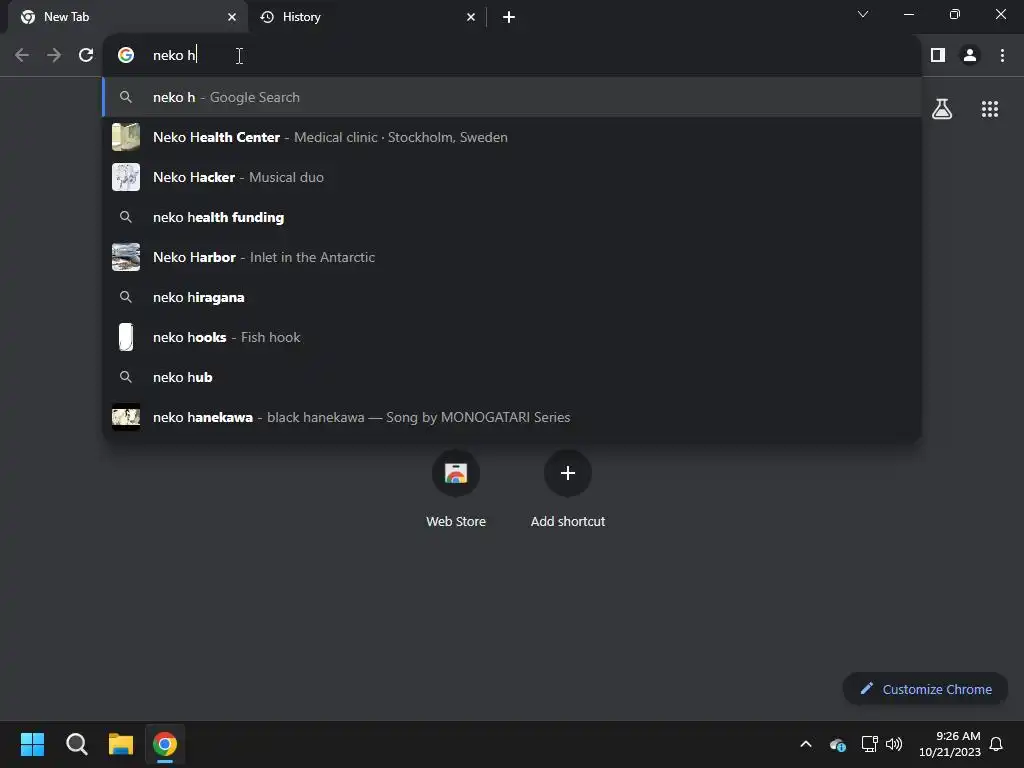
Task: Open the Chrome three-dot menu
Action: tap(1002, 56)
